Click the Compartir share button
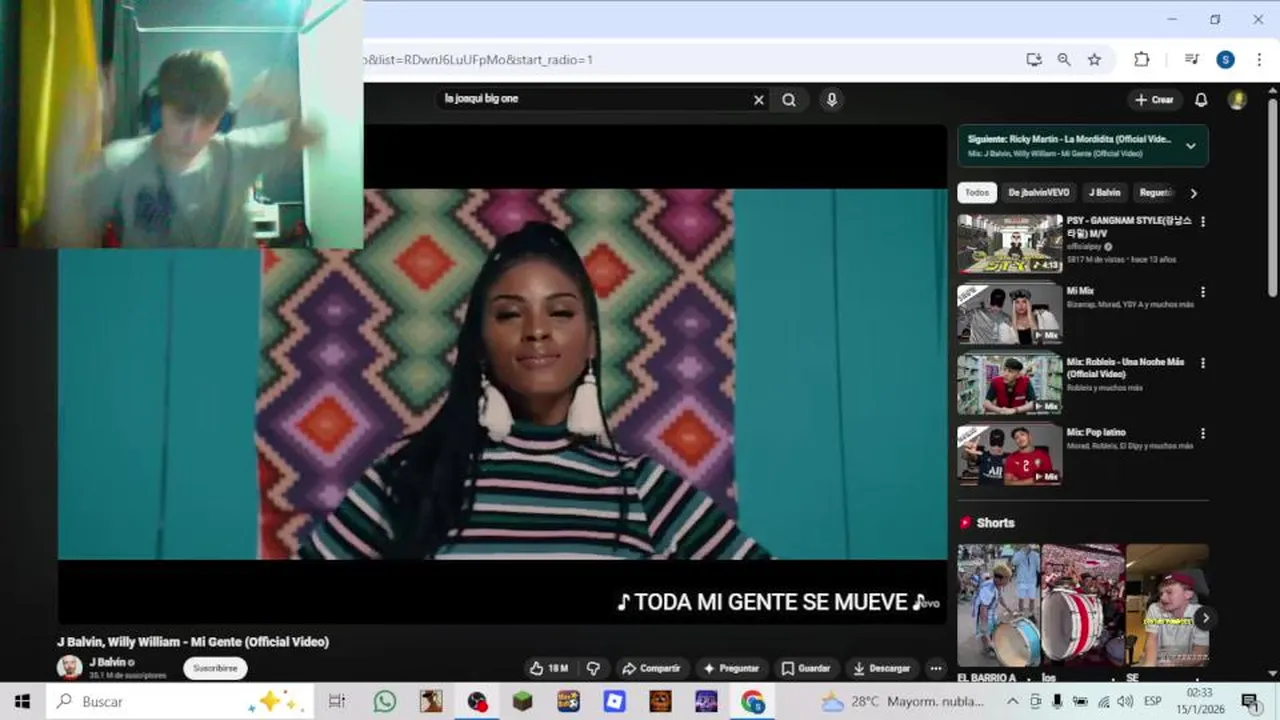Image resolution: width=1280 pixels, height=720 pixels. point(651,668)
